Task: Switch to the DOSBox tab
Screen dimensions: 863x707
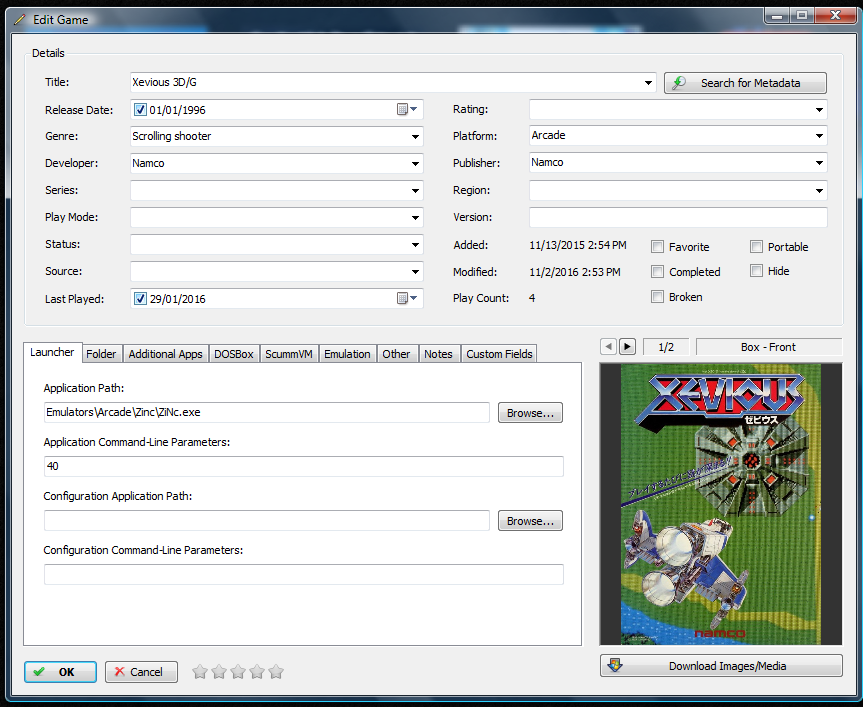Action: tap(233, 354)
